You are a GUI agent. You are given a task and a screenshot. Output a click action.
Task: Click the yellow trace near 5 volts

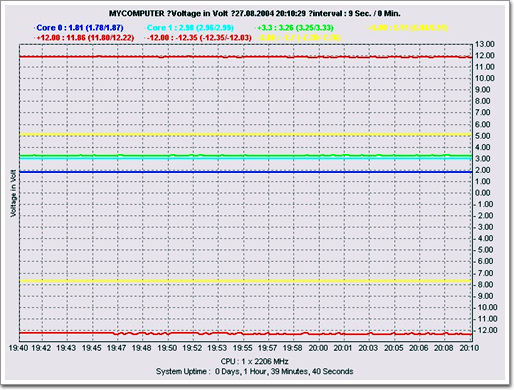click(246, 135)
